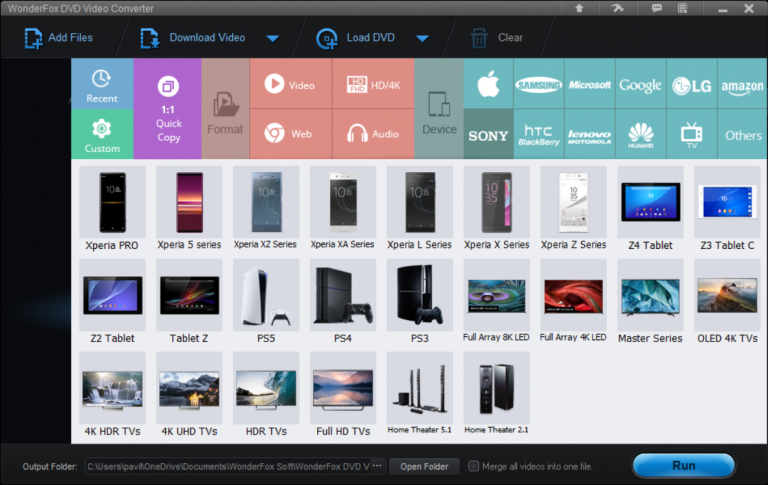The width and height of the screenshot is (768, 485).
Task: Click the Load DVD button
Action: coord(356,38)
